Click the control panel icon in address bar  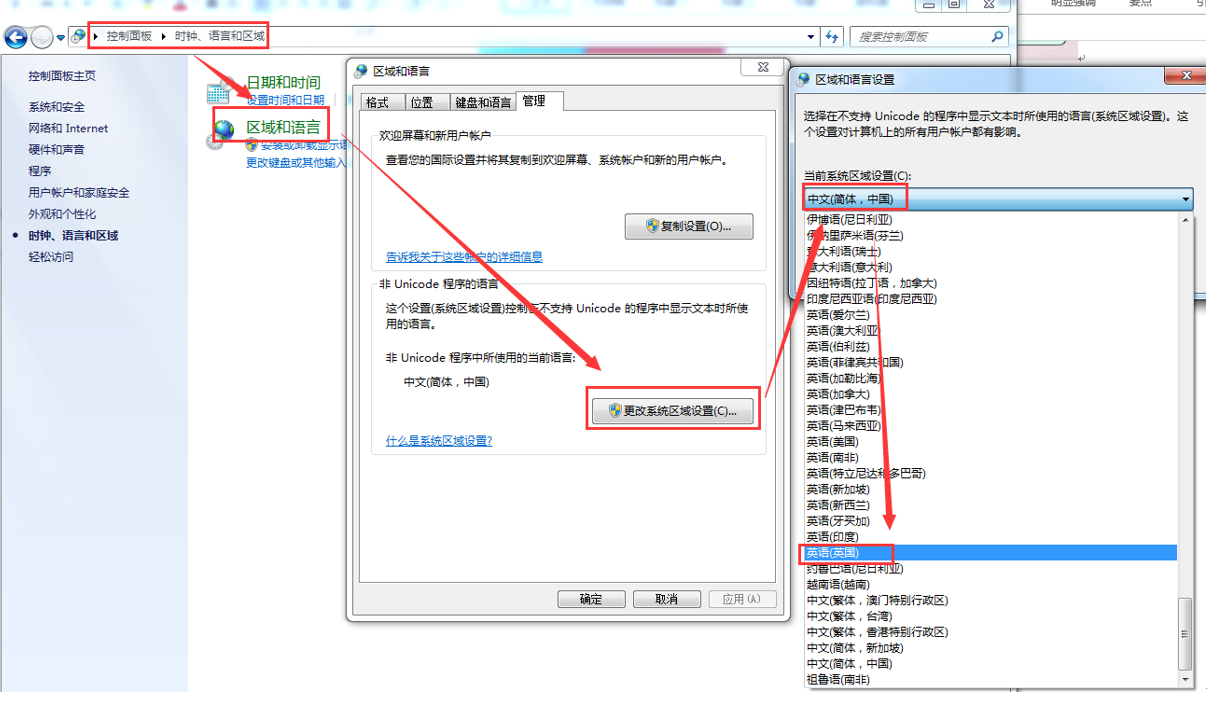78,37
